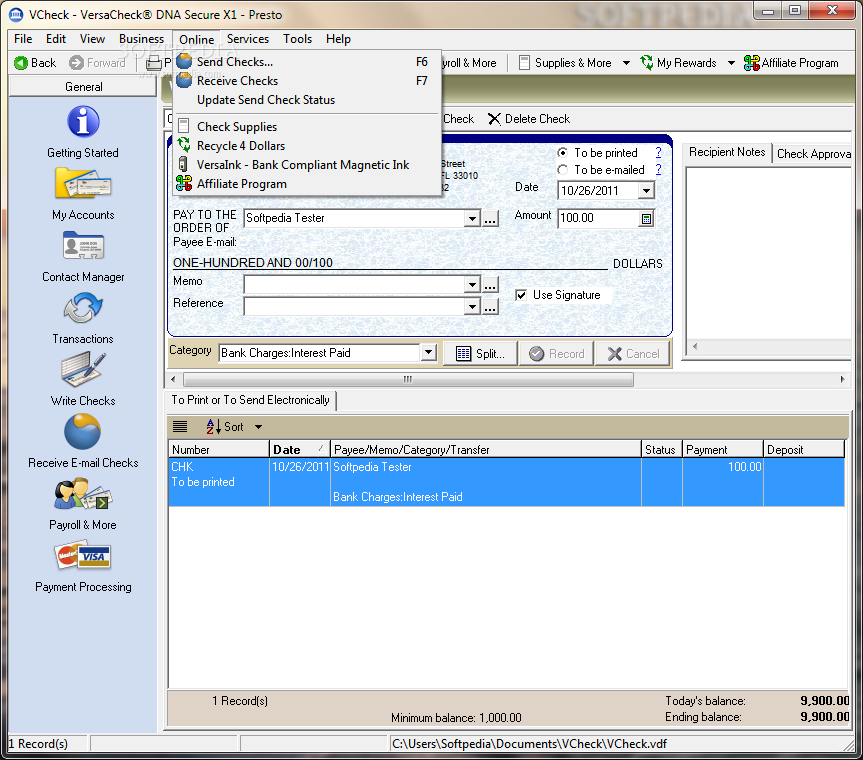Switch to the Recipient Notes tab
This screenshot has width=863, height=760.
coord(727,152)
